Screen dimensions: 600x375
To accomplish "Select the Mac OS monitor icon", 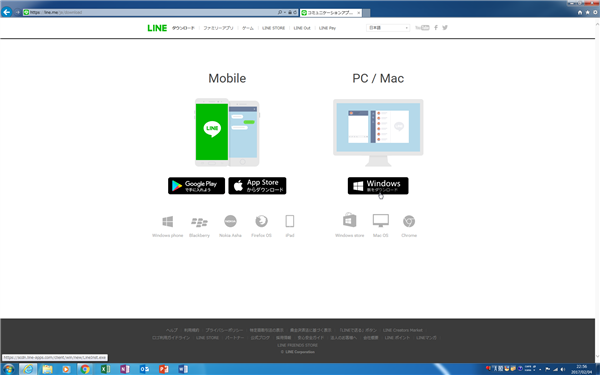I will (x=381, y=220).
